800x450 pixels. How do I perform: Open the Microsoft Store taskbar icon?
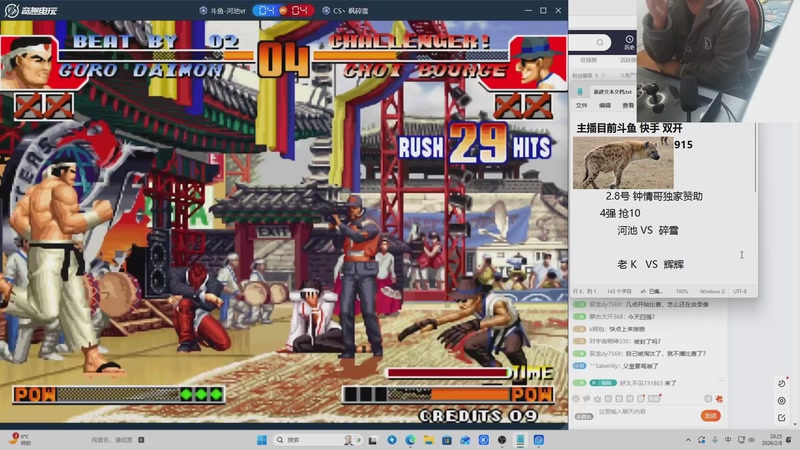click(x=447, y=440)
